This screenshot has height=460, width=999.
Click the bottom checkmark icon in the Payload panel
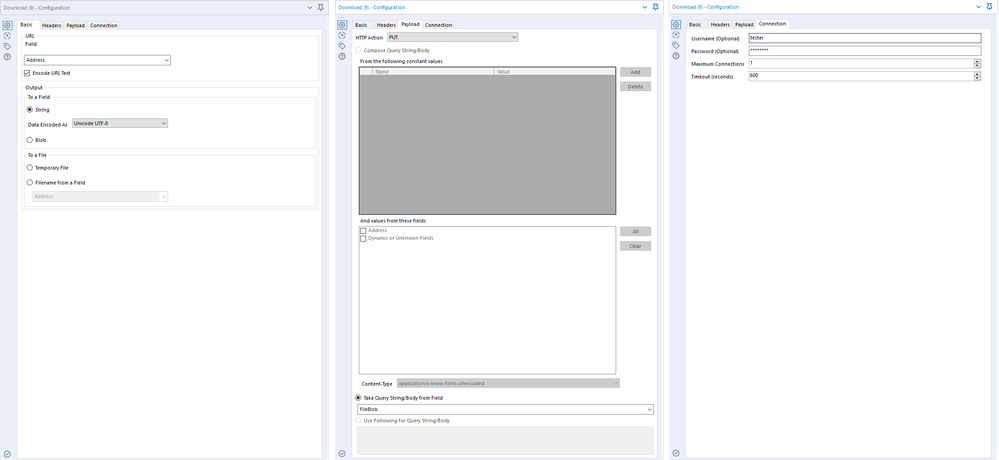[342, 453]
